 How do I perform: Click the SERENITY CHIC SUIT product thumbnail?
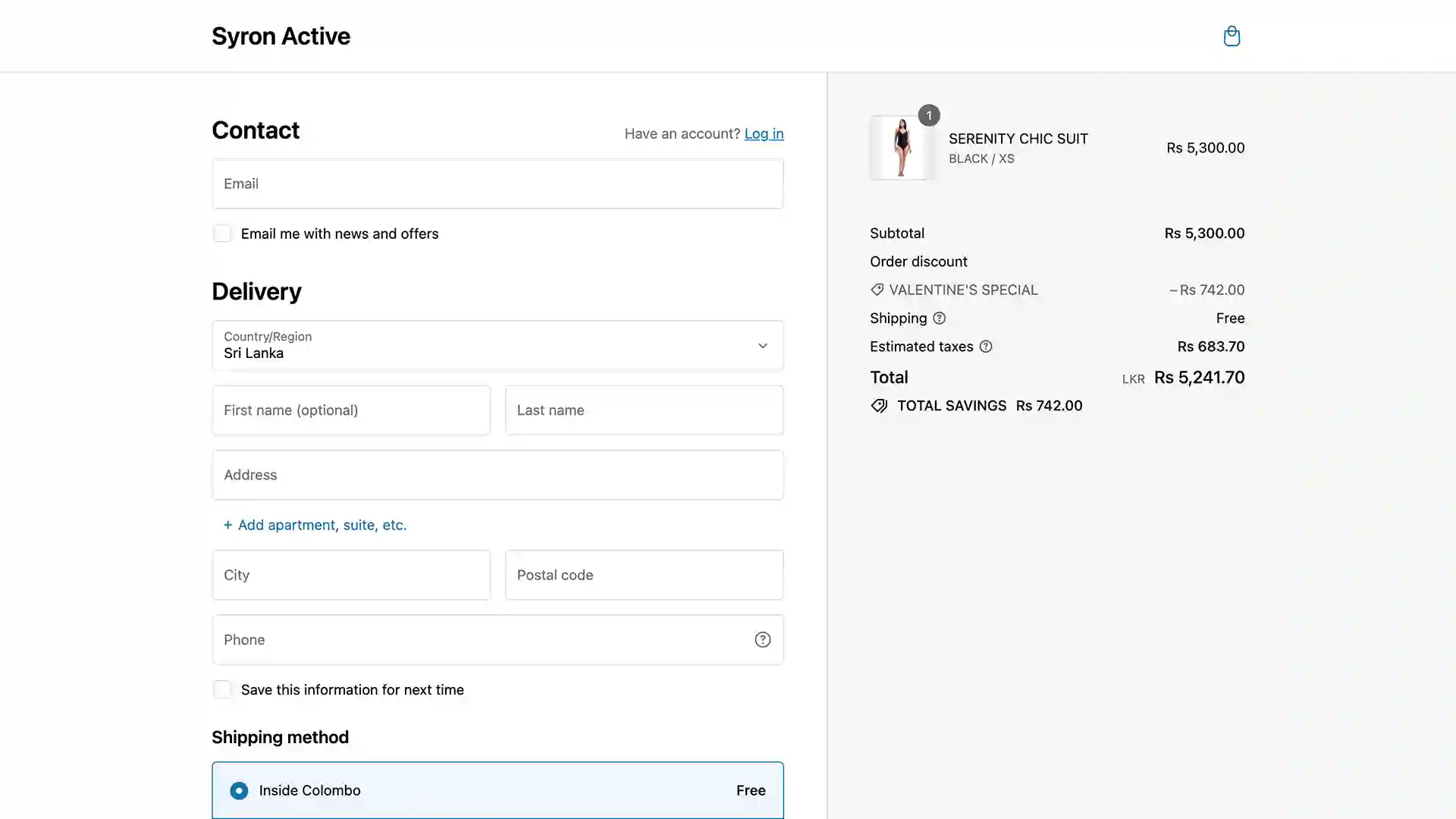coord(902,147)
